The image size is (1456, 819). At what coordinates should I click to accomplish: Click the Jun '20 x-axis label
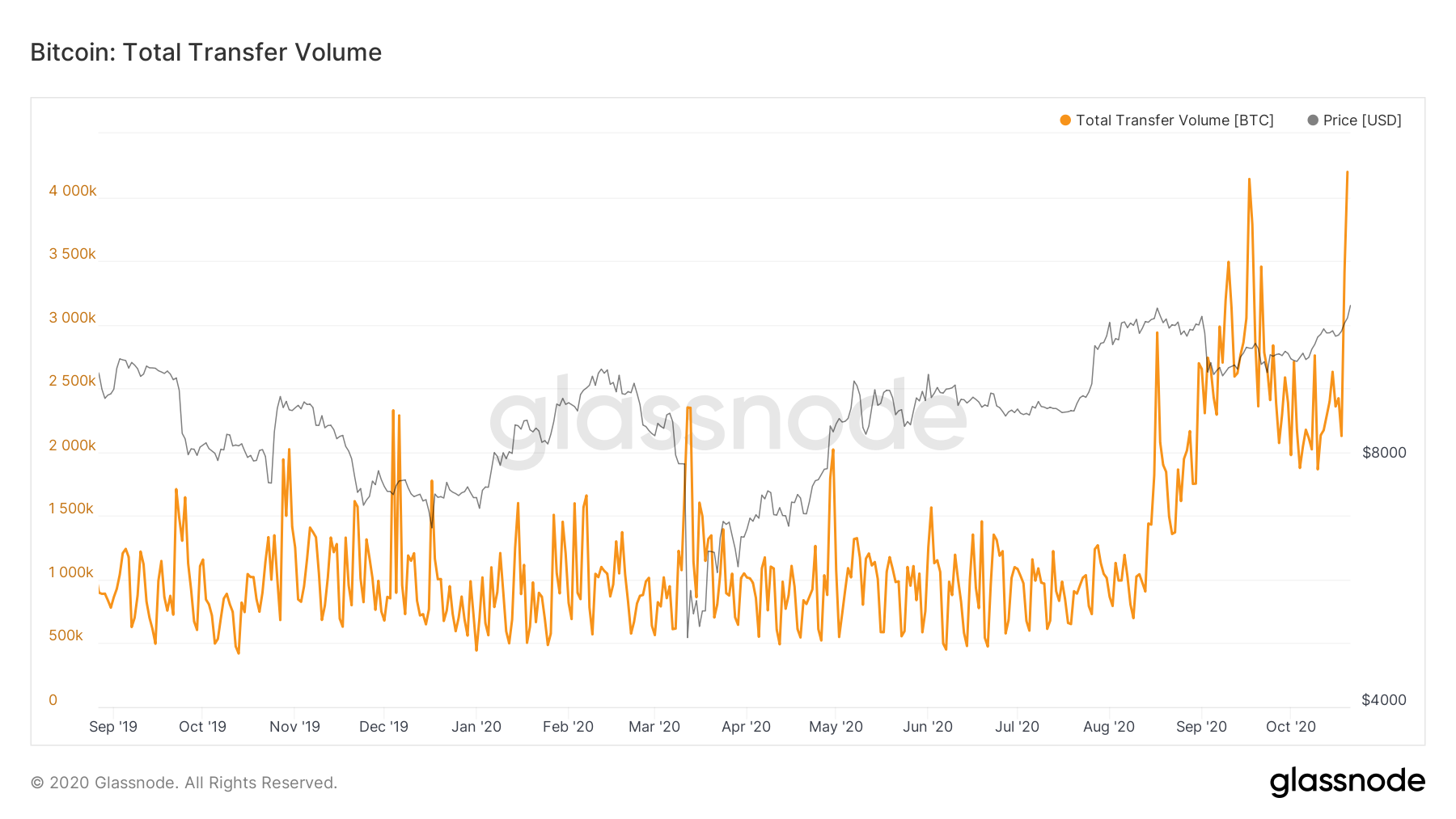[x=928, y=727]
